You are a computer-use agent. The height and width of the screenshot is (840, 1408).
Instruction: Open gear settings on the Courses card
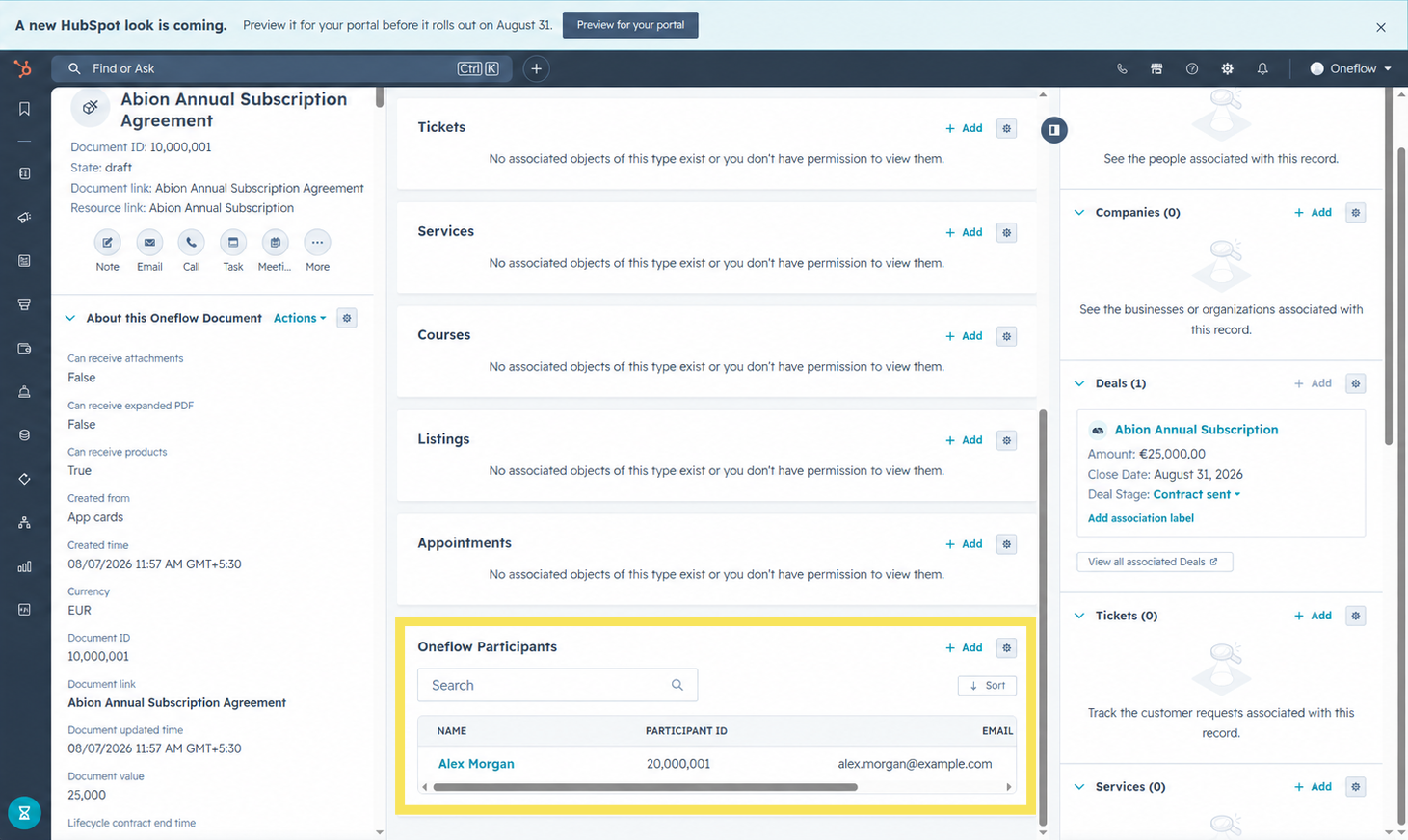[1006, 336]
